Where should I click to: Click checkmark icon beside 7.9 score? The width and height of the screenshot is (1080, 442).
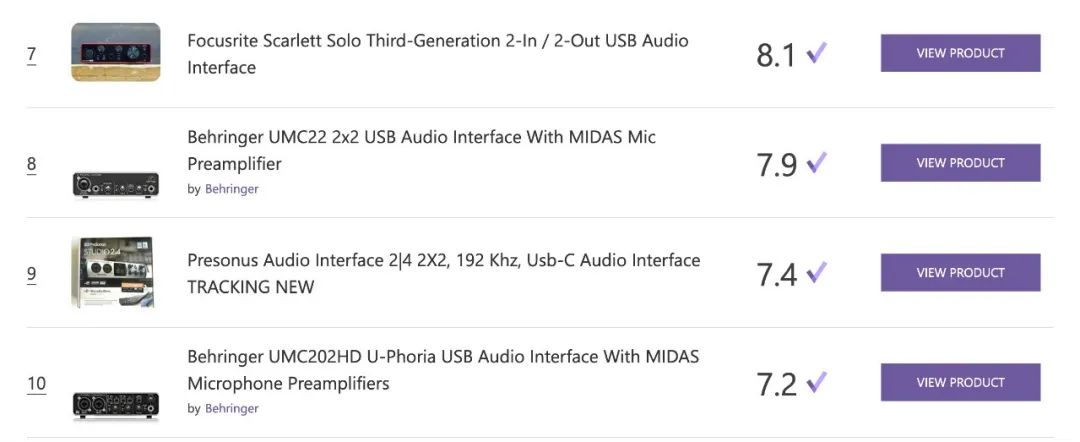click(x=817, y=162)
